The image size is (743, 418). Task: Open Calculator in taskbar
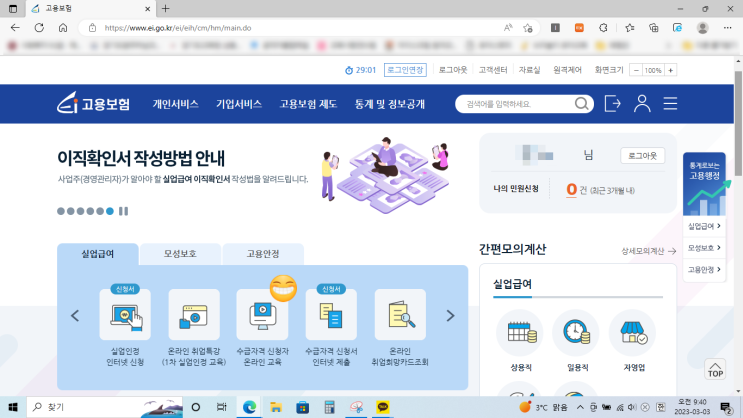tap(329, 407)
